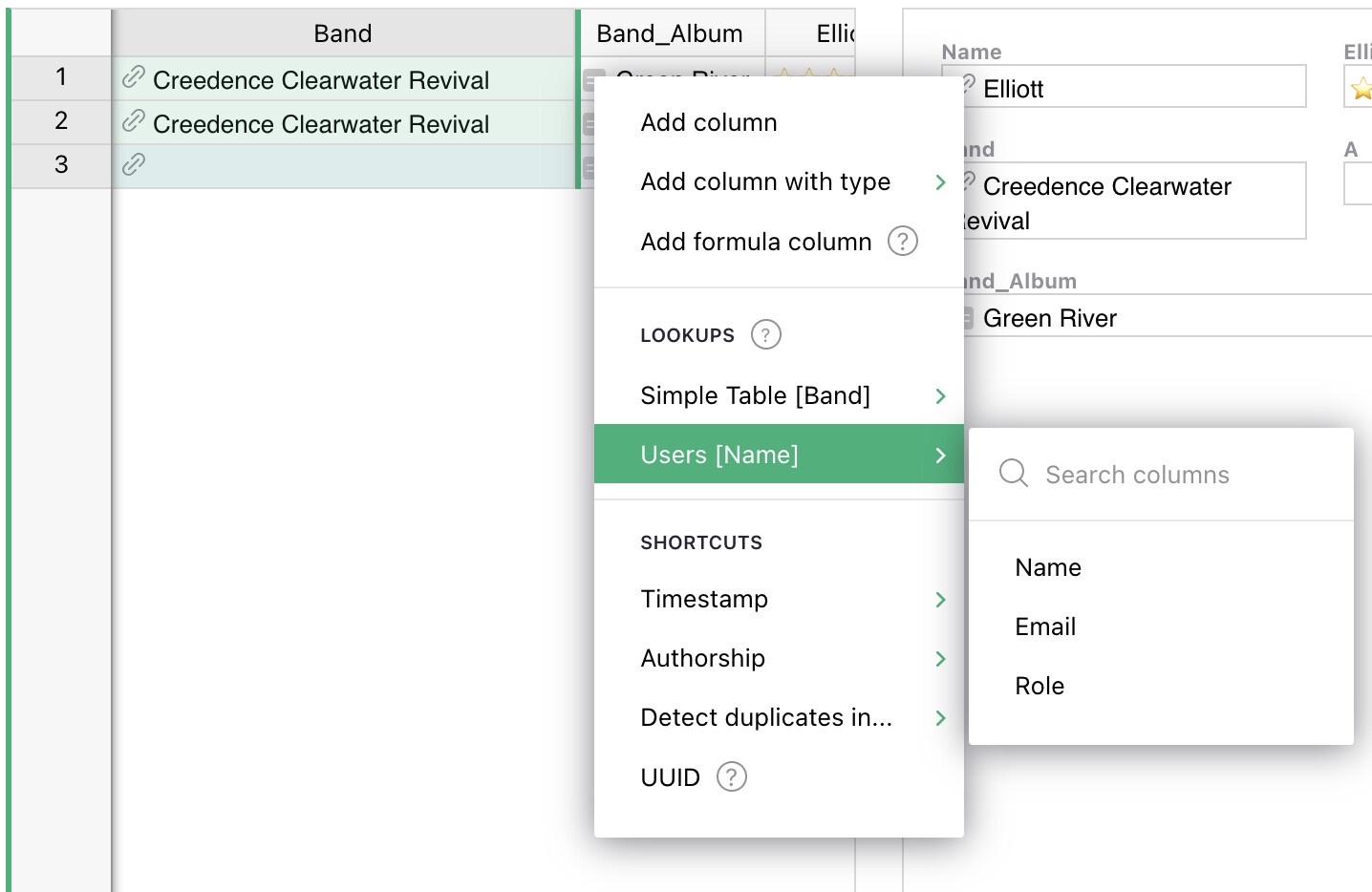
Task: Click the link icon in empty row 3
Action: pyautogui.click(x=134, y=165)
